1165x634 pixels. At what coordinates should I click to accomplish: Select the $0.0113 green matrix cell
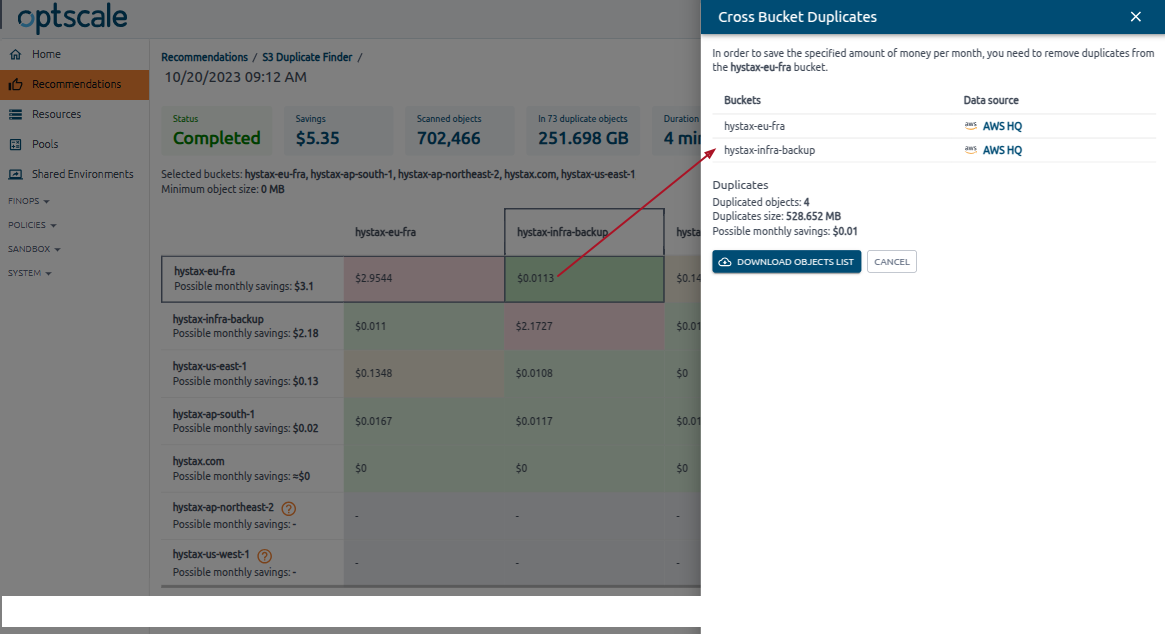coord(584,279)
